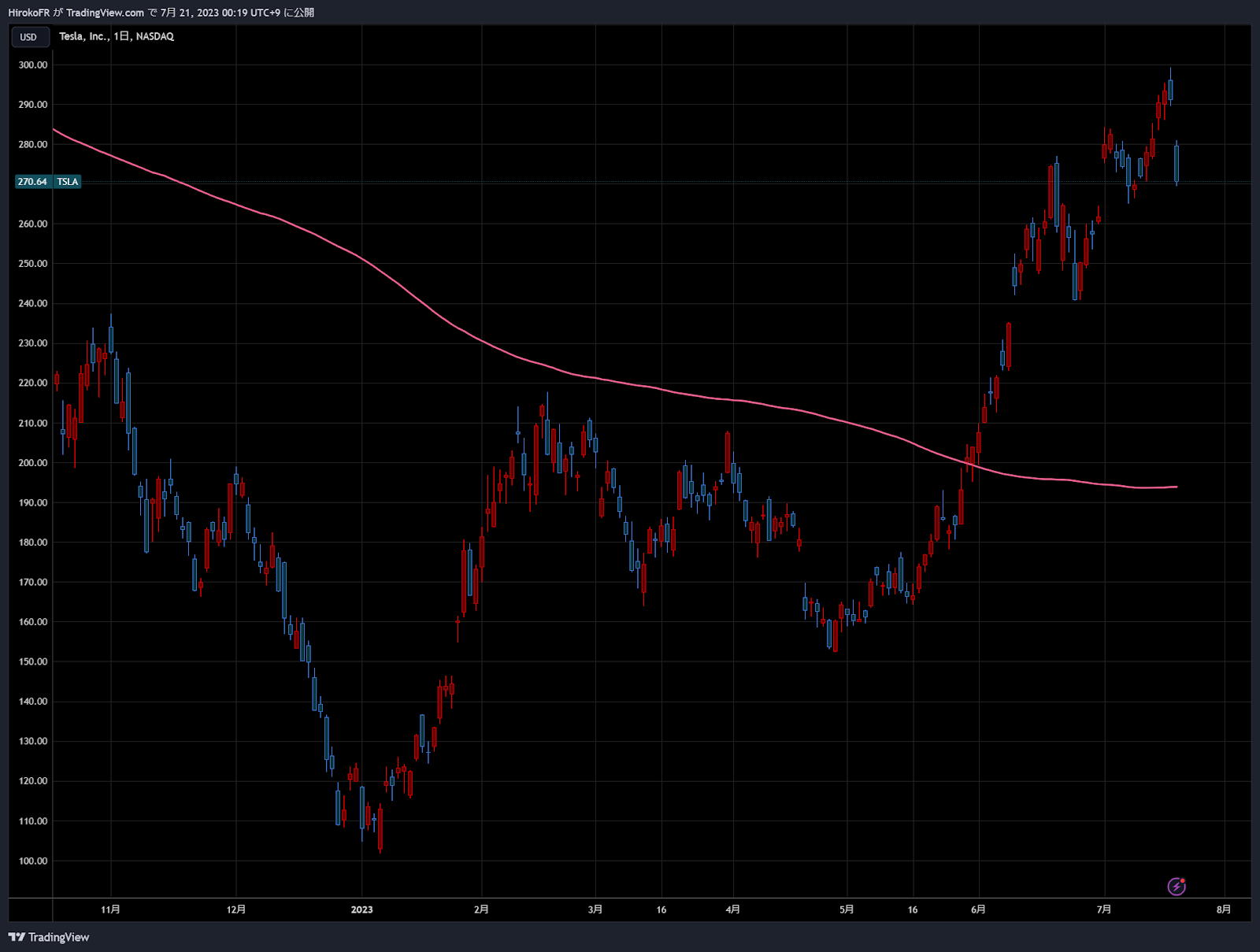
Task: Click the 130.00 price axis label
Action: pos(33,742)
